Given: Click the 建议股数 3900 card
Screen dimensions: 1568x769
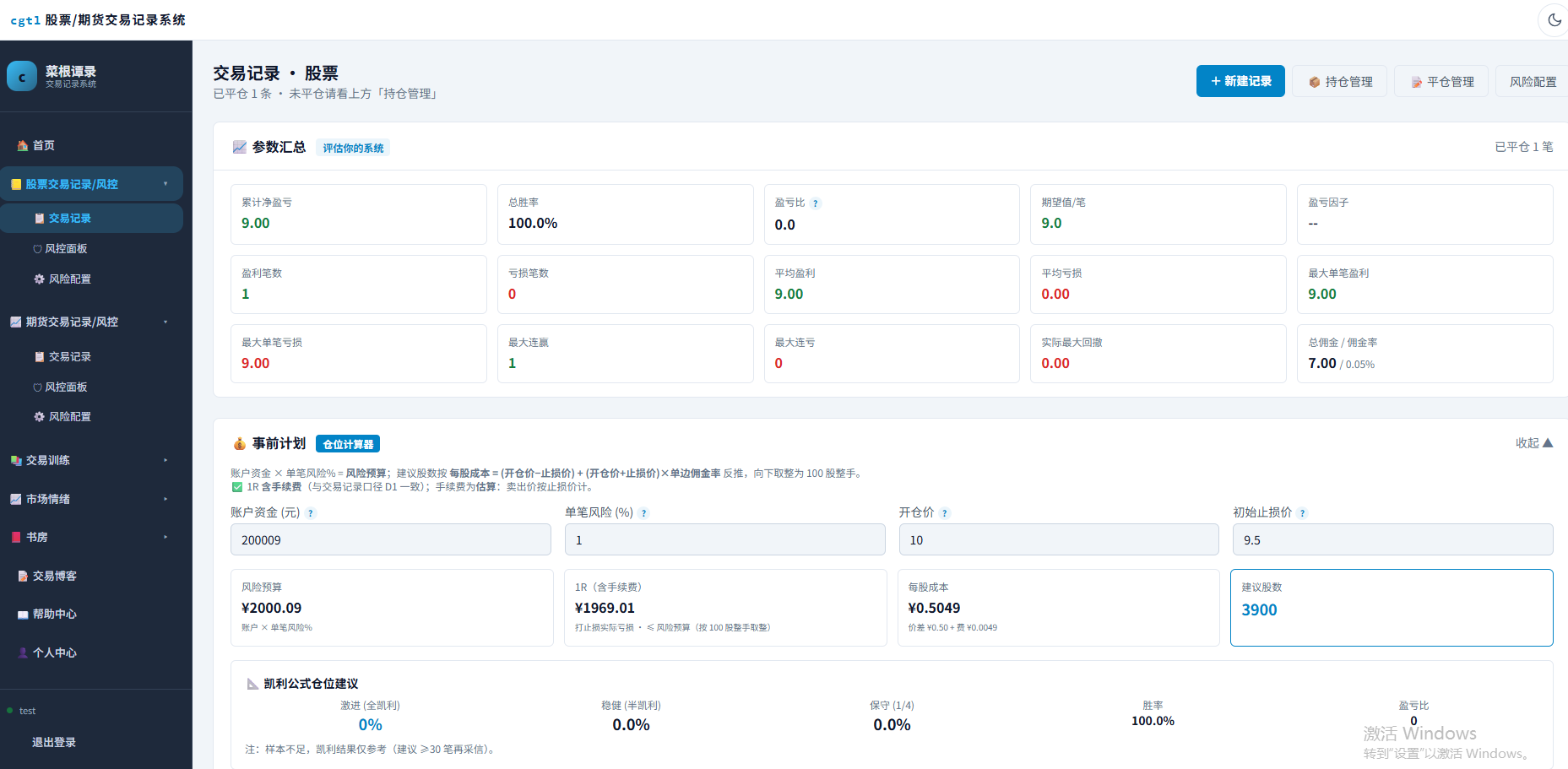Looking at the screenshot, I should click(x=1392, y=608).
